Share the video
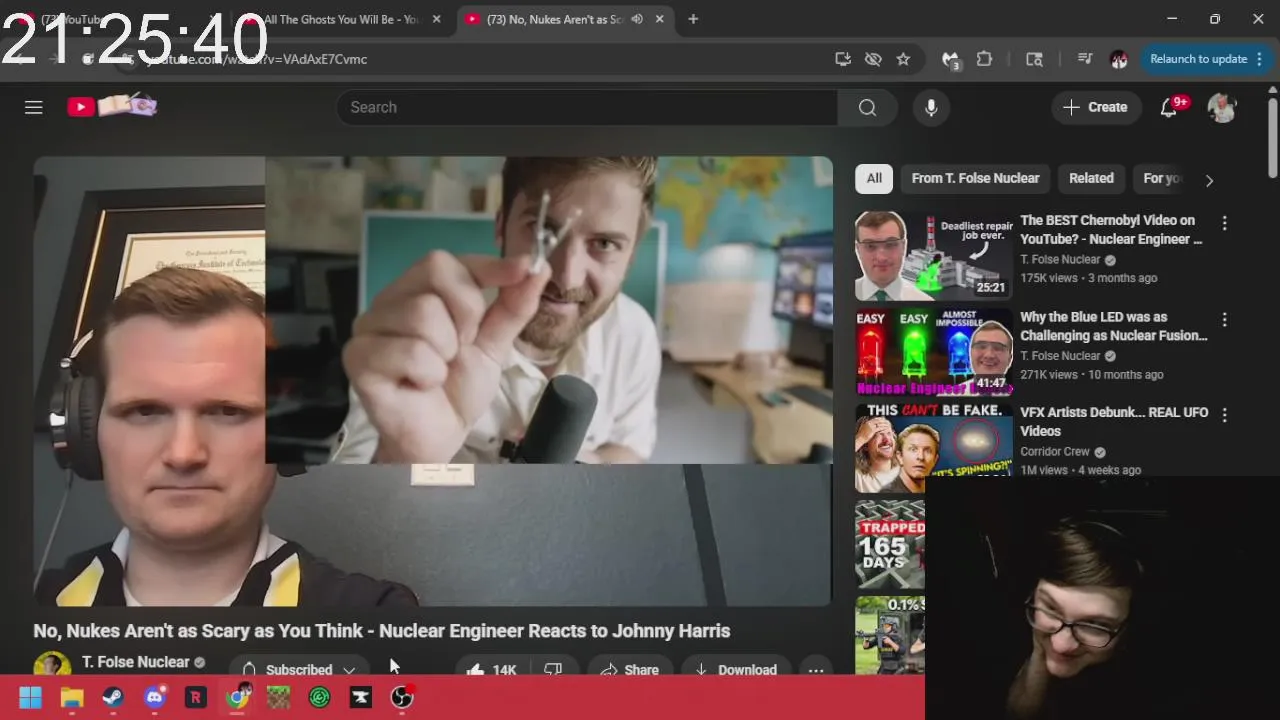The image size is (1280, 720). 630,669
